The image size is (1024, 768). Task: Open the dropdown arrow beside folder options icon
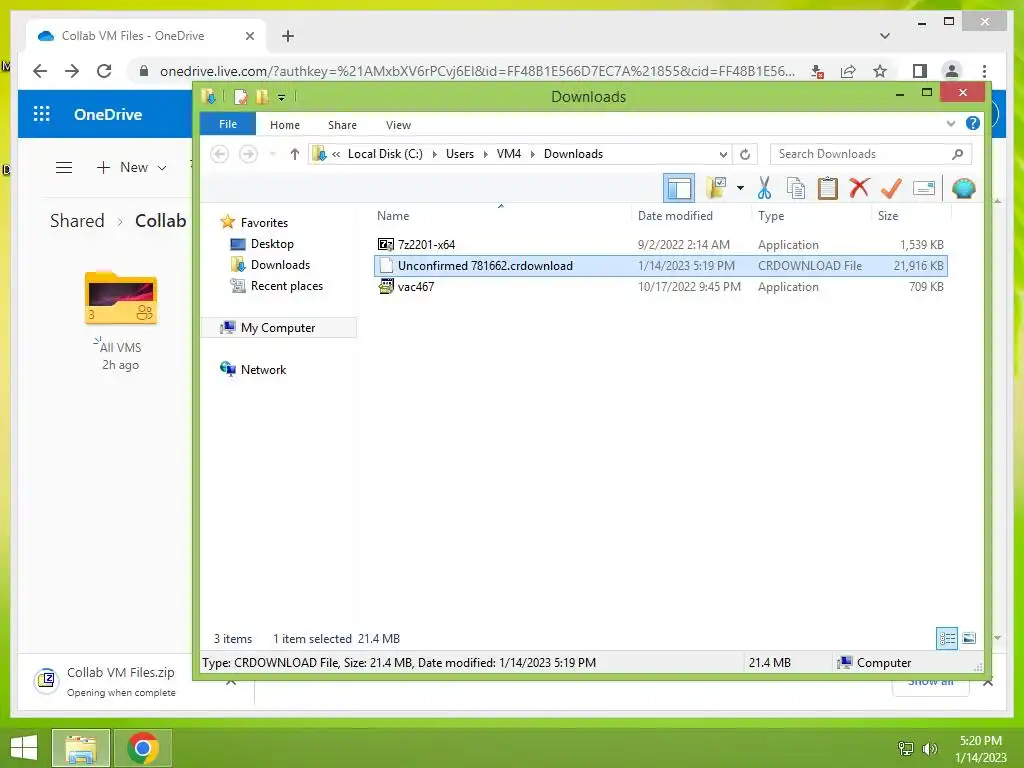pyautogui.click(x=740, y=188)
